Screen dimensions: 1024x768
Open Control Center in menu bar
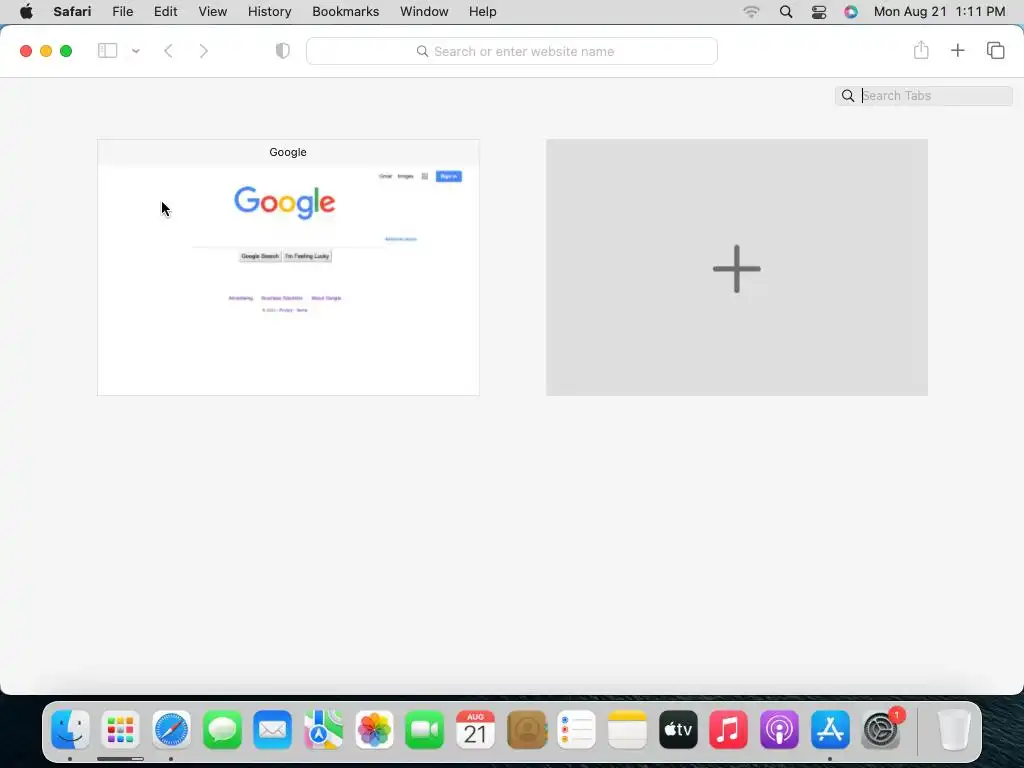click(x=819, y=12)
